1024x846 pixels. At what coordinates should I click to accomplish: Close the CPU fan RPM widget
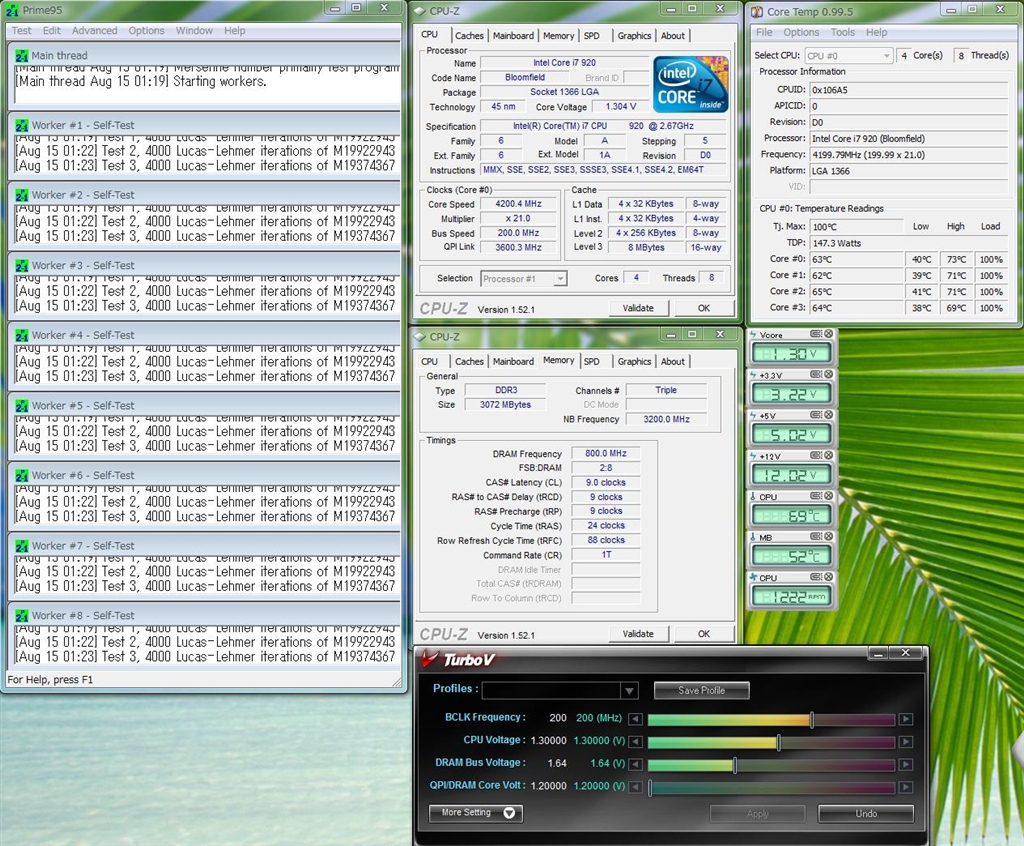pyautogui.click(x=828, y=578)
